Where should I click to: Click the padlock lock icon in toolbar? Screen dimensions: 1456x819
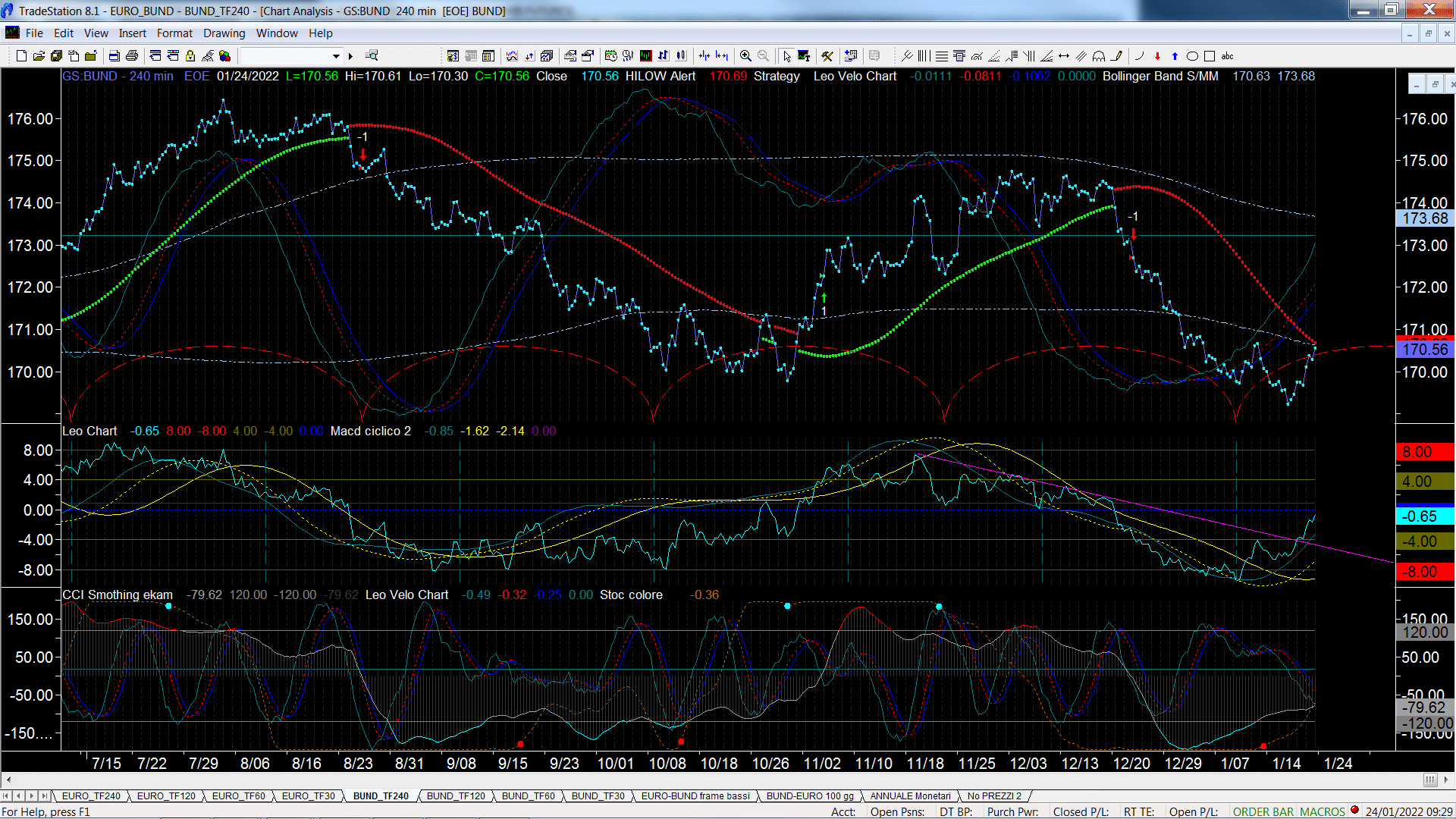[190, 56]
